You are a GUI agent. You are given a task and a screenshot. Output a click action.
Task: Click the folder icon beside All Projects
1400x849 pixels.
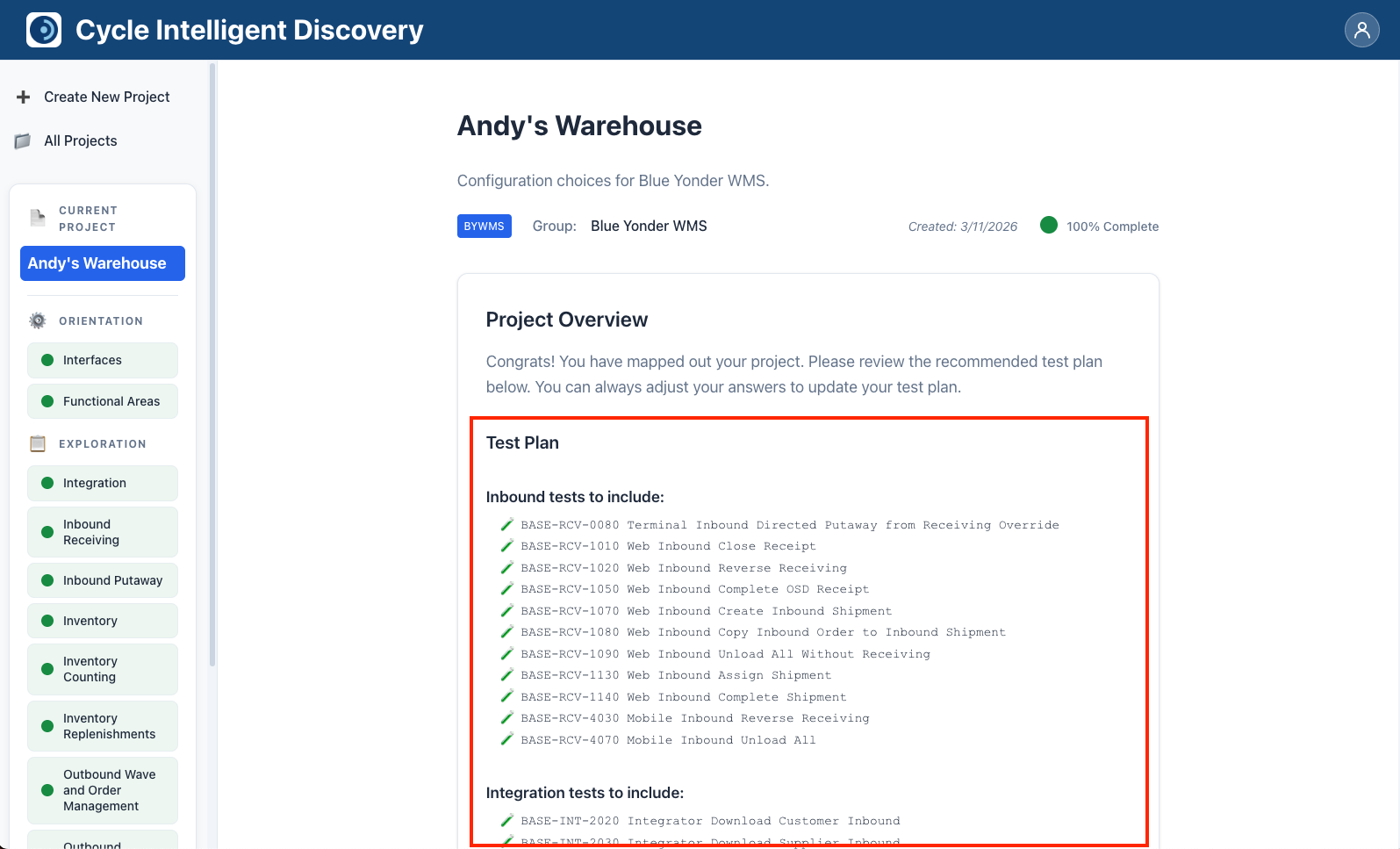tap(23, 141)
